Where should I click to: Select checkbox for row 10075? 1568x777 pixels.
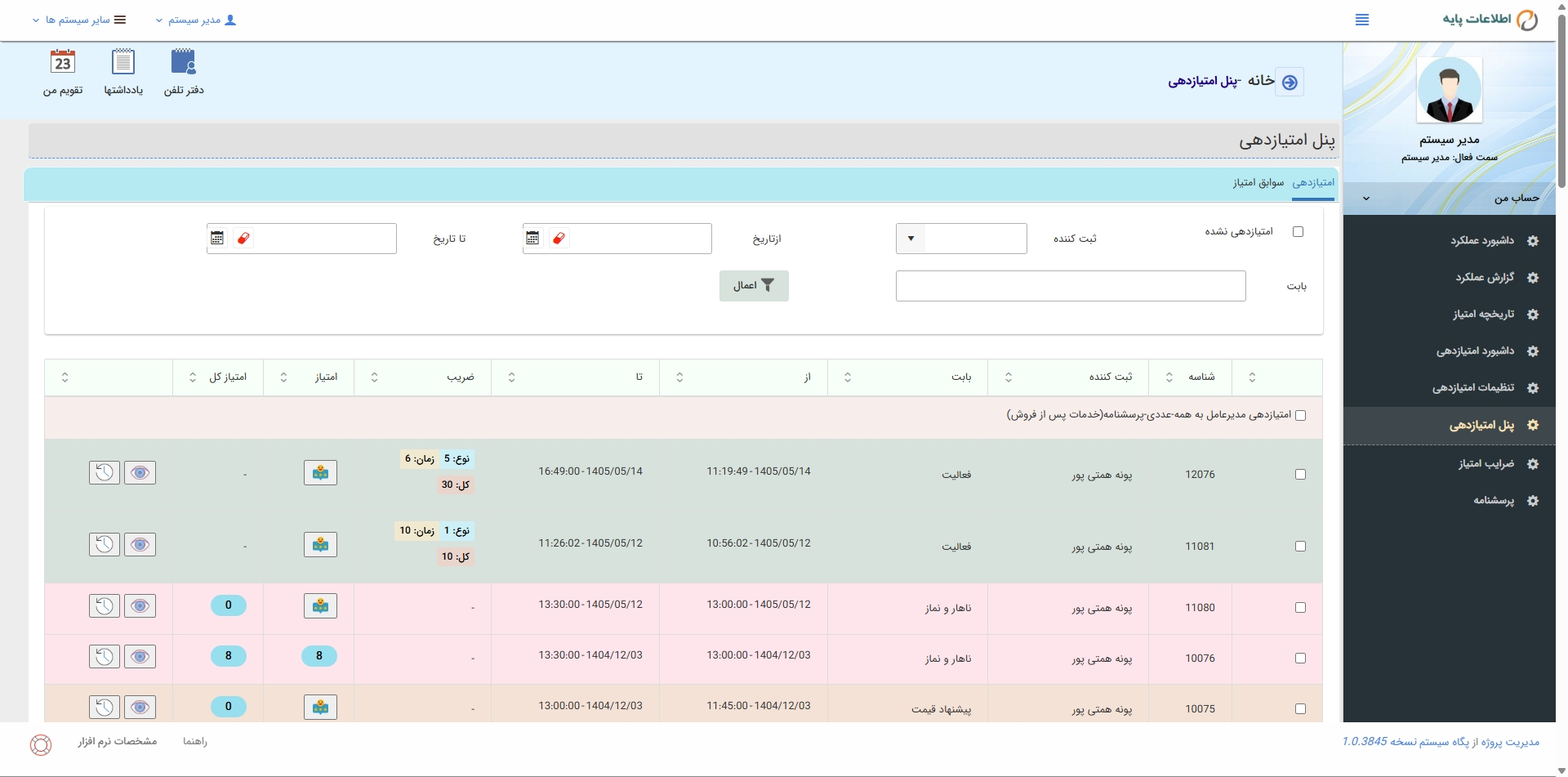click(x=1300, y=709)
